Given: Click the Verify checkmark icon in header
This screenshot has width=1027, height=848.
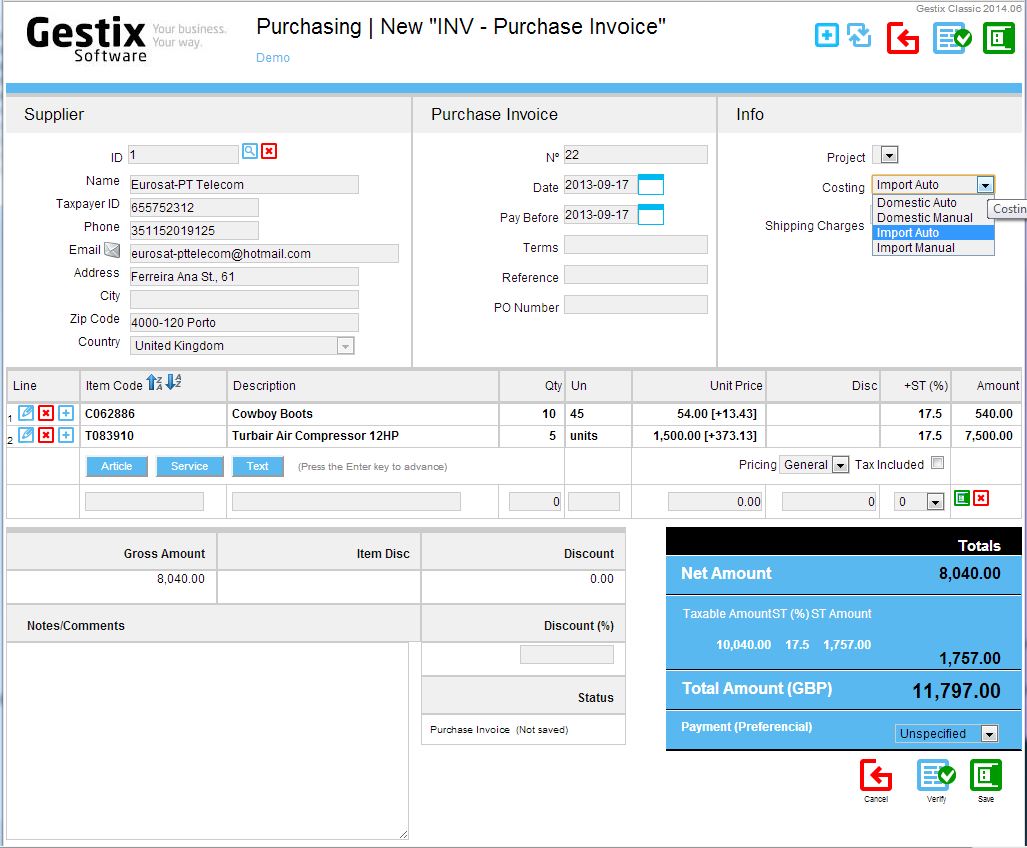Looking at the screenshot, I should (952, 38).
